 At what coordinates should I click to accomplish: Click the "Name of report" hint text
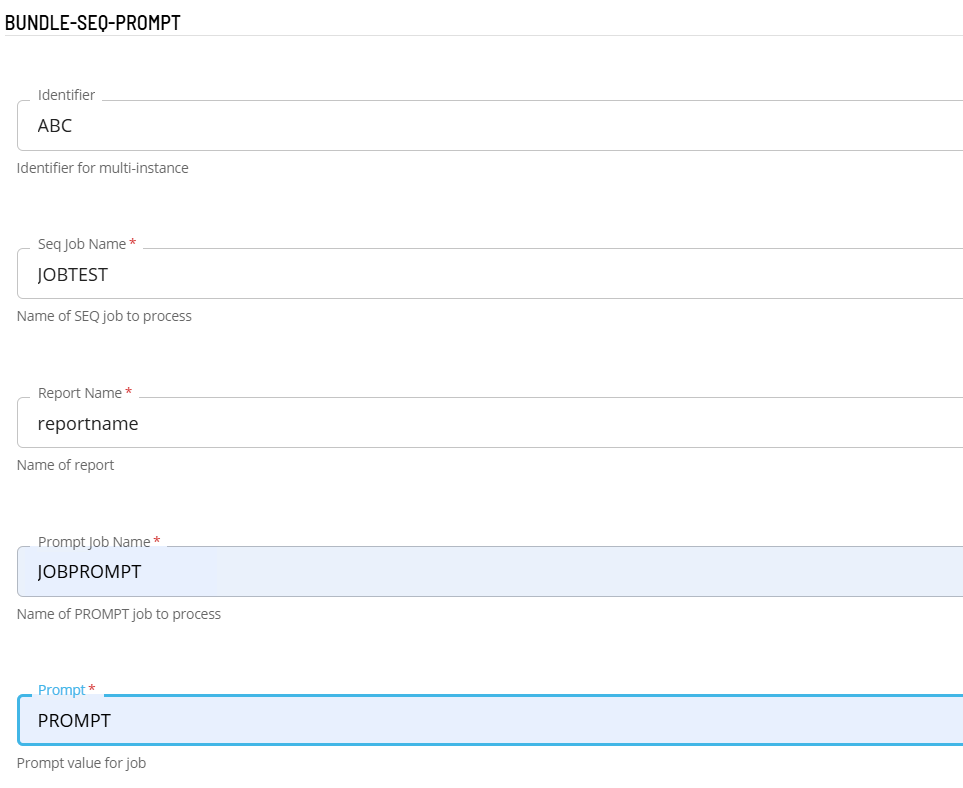(x=66, y=465)
